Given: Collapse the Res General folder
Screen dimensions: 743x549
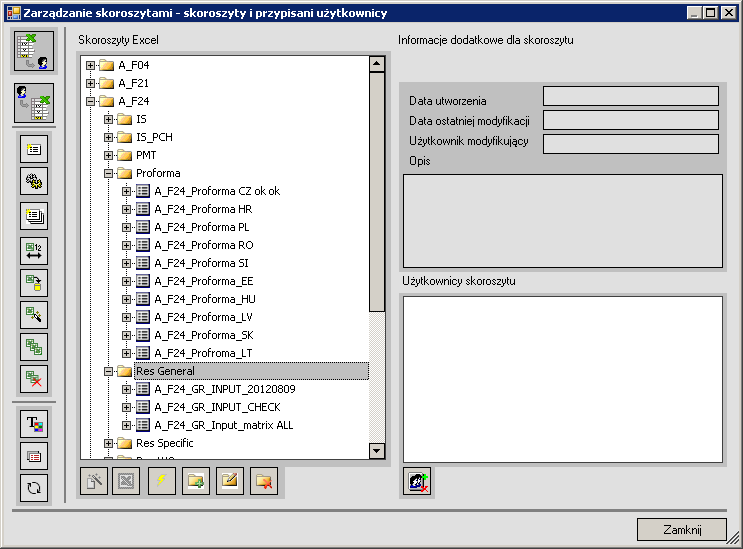Looking at the screenshot, I should 109,371.
